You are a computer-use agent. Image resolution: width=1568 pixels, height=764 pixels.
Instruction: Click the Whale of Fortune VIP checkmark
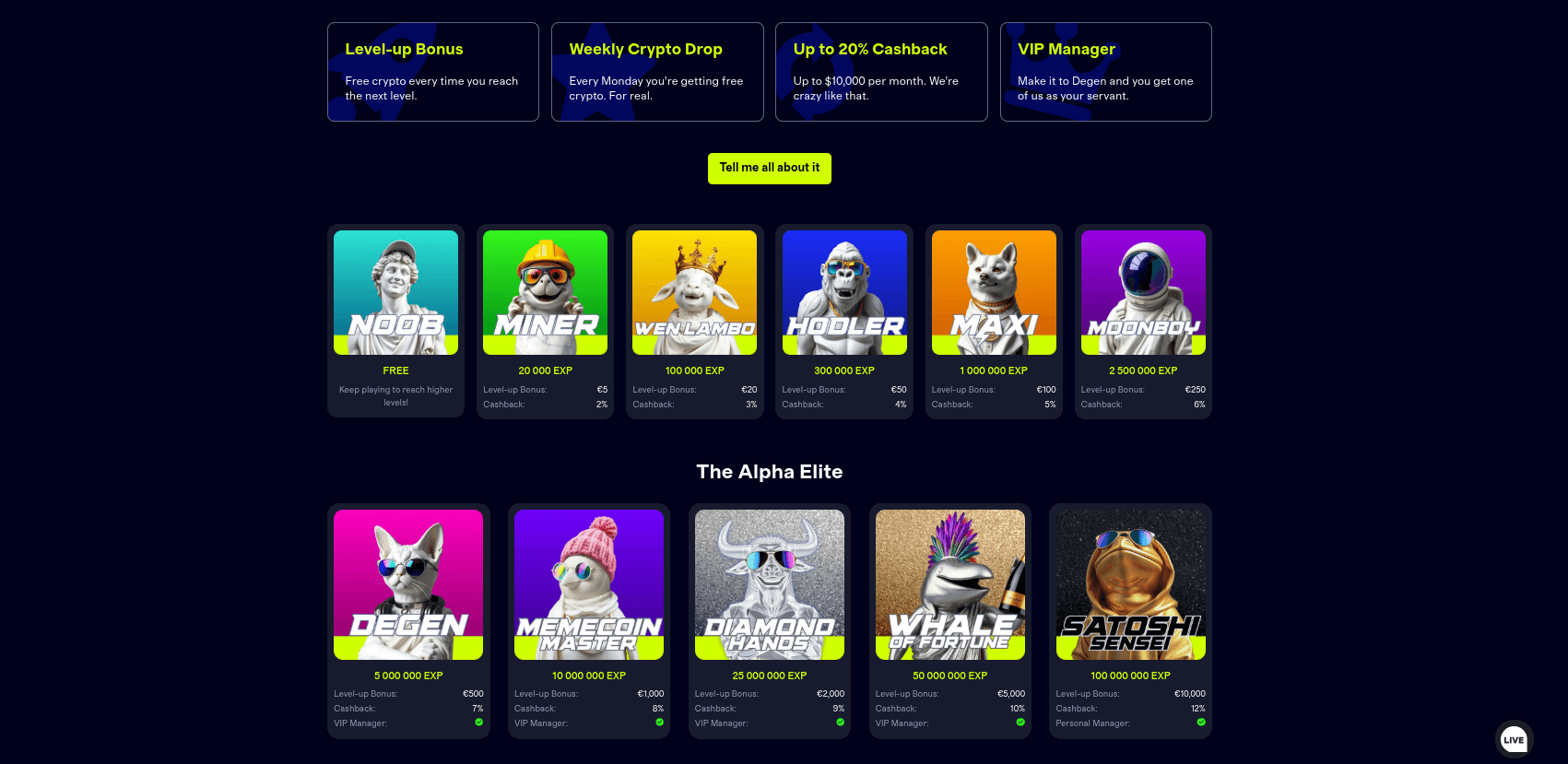(x=1020, y=723)
